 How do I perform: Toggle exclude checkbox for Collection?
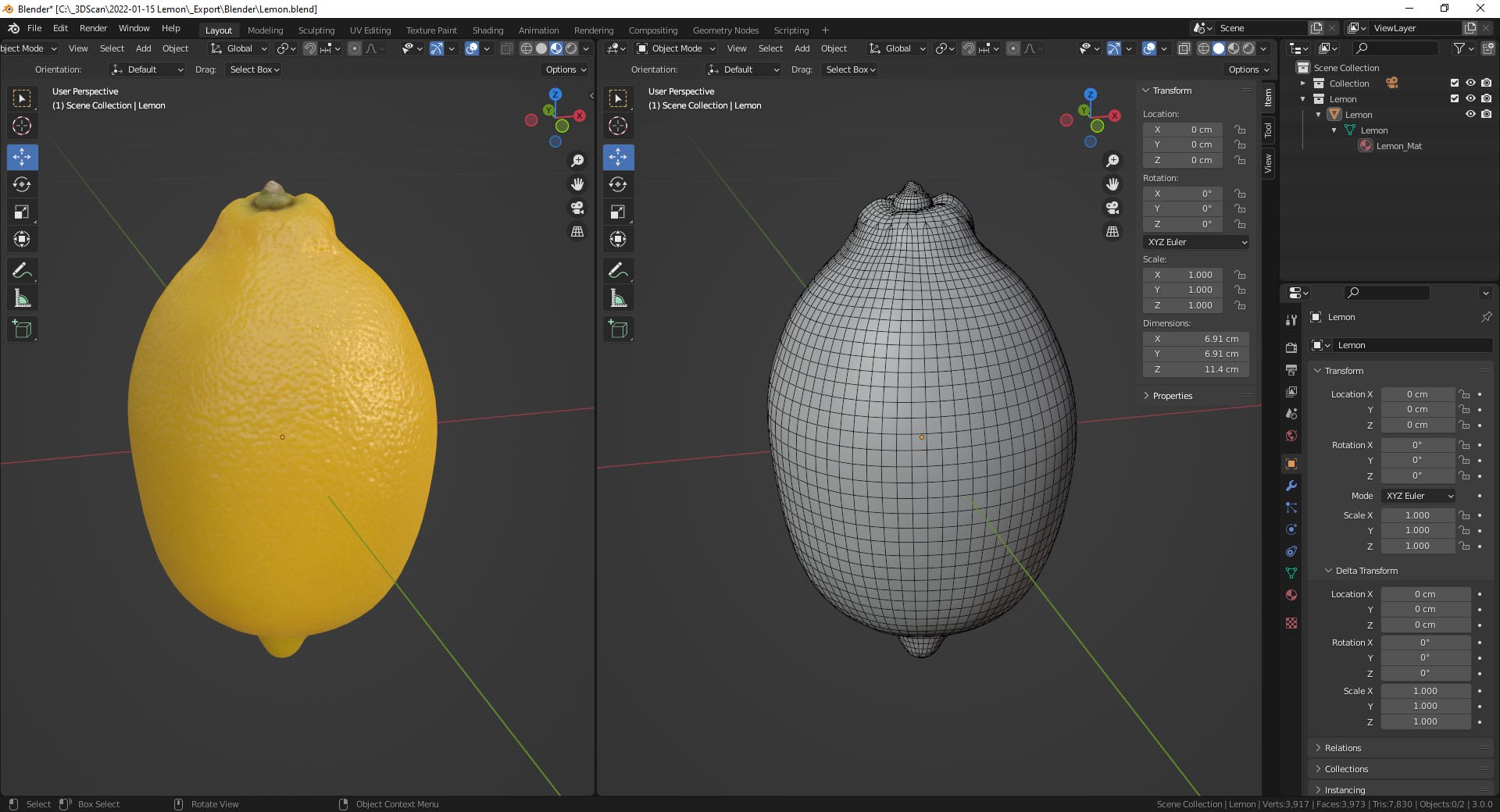coord(1455,83)
